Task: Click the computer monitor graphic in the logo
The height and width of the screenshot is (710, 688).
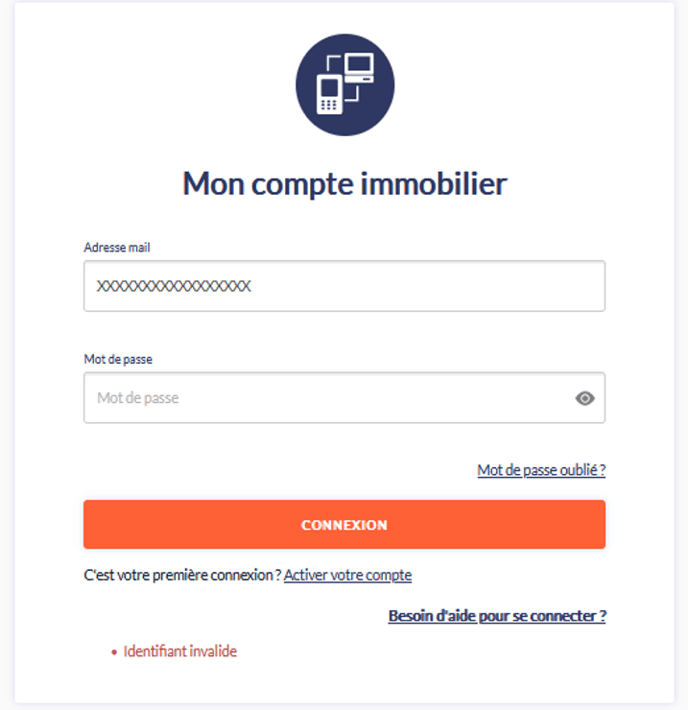Action: tap(359, 68)
